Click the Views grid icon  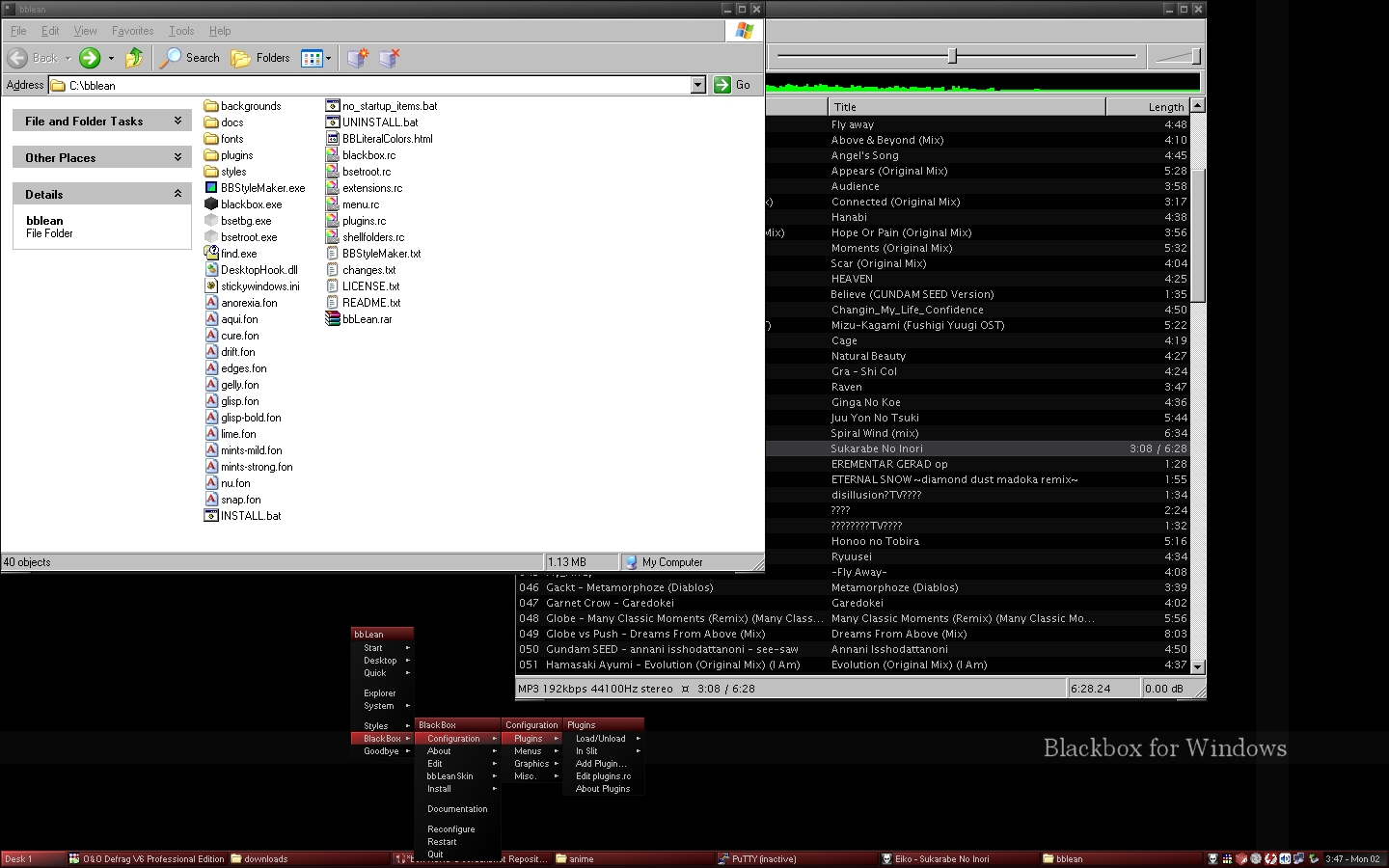[311, 59]
